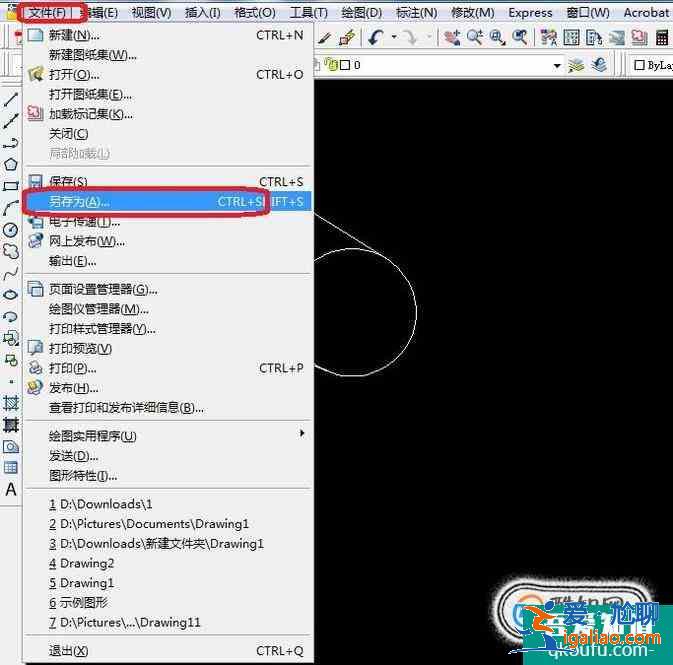Open the Sheet Set Manager icon

(x=616, y=38)
